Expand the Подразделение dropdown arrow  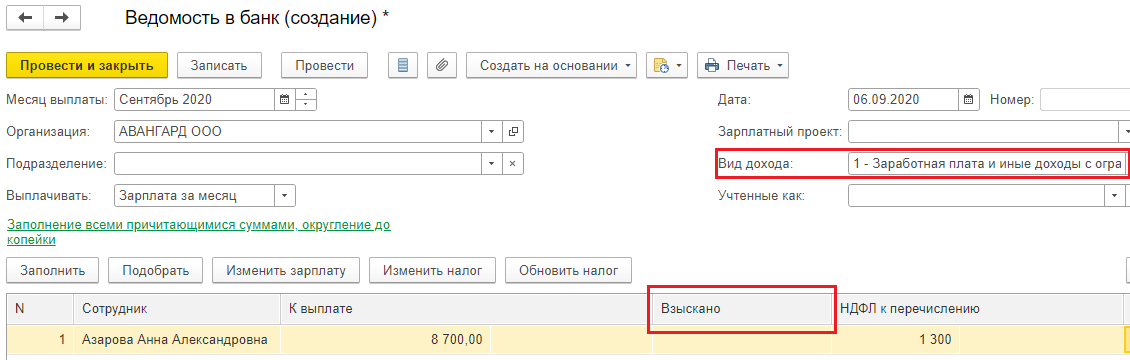[491, 163]
